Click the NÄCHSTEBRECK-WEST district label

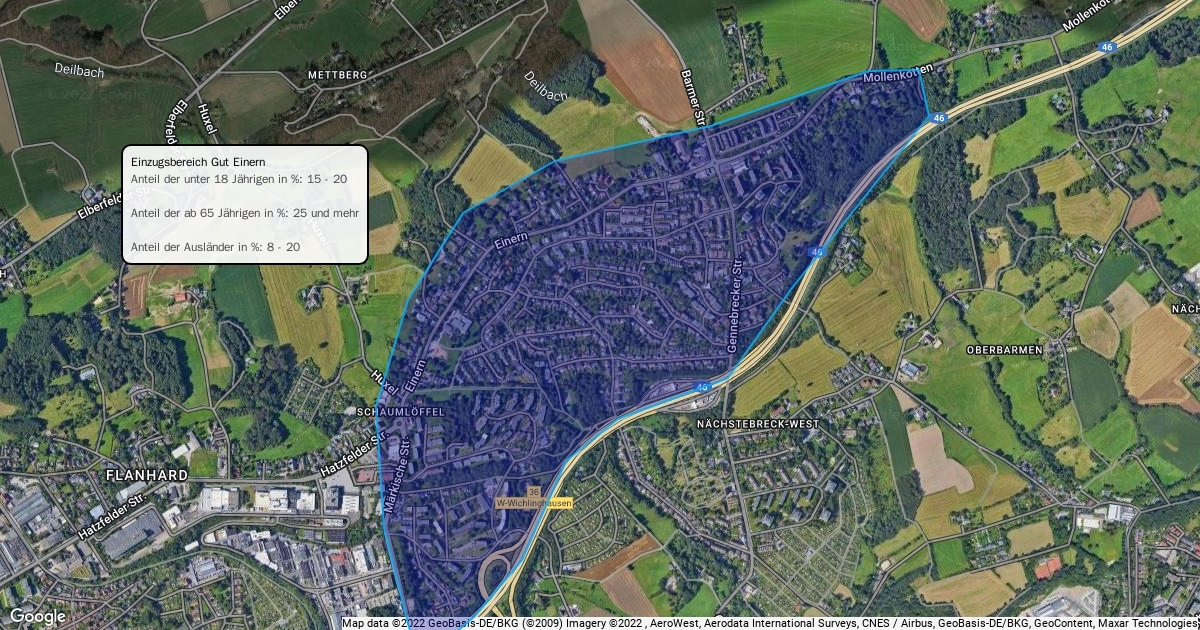point(757,424)
